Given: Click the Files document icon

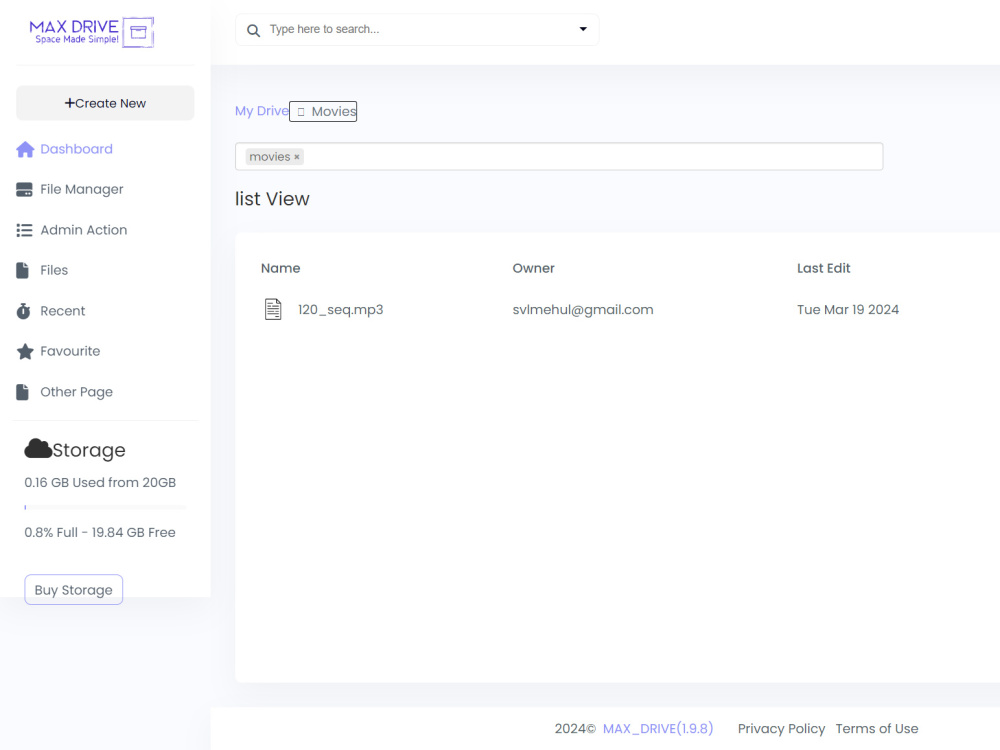Looking at the screenshot, I should [22, 270].
